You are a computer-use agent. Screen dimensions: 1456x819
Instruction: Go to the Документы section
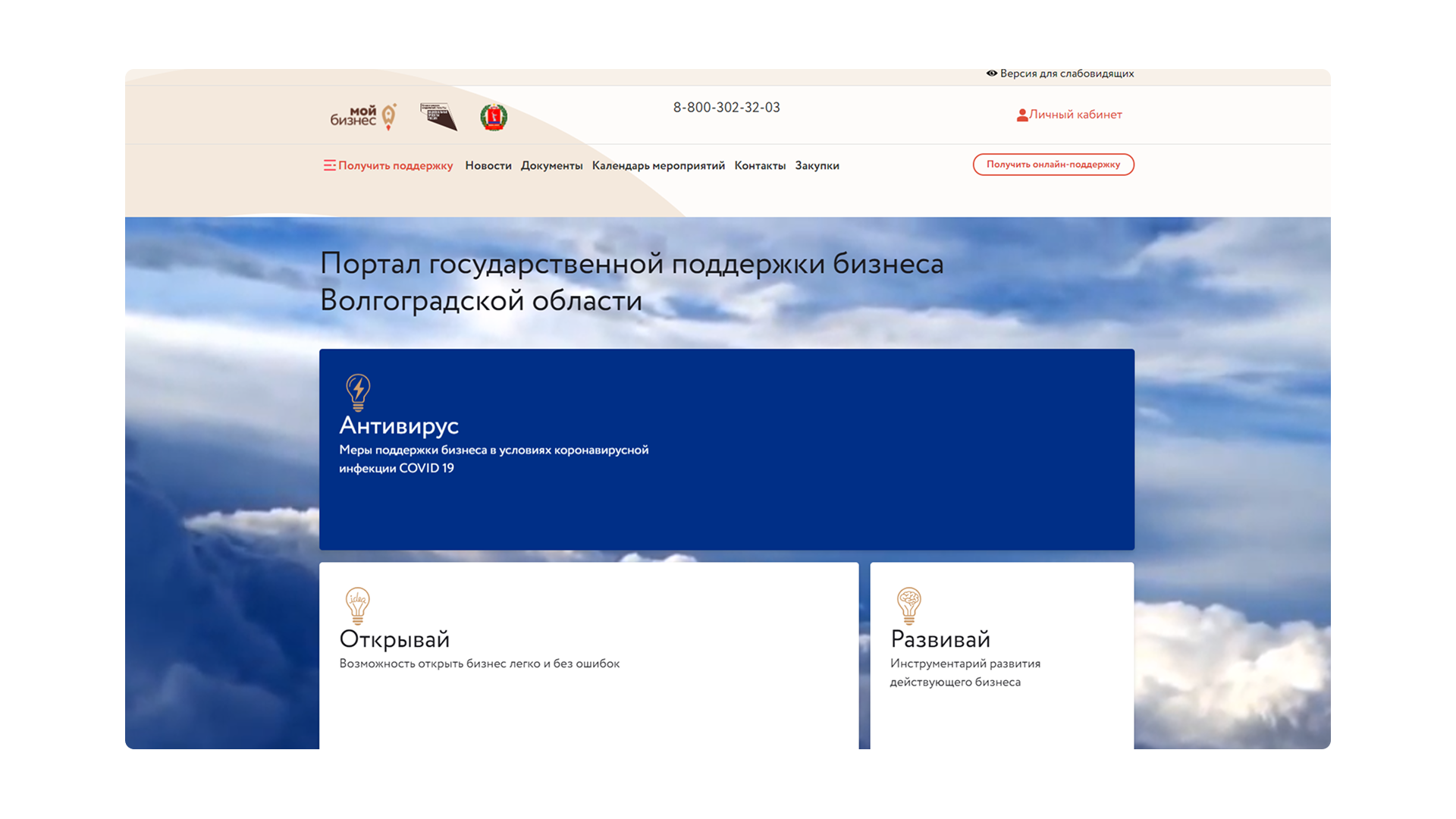coord(552,165)
